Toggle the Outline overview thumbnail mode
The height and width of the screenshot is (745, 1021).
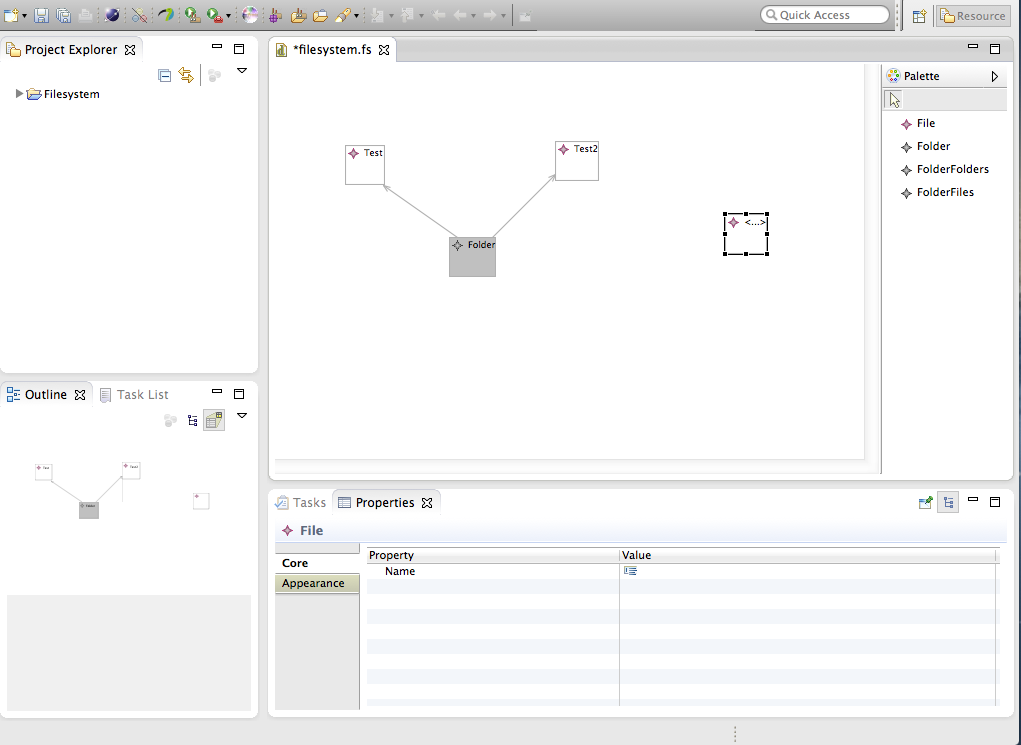click(214, 421)
